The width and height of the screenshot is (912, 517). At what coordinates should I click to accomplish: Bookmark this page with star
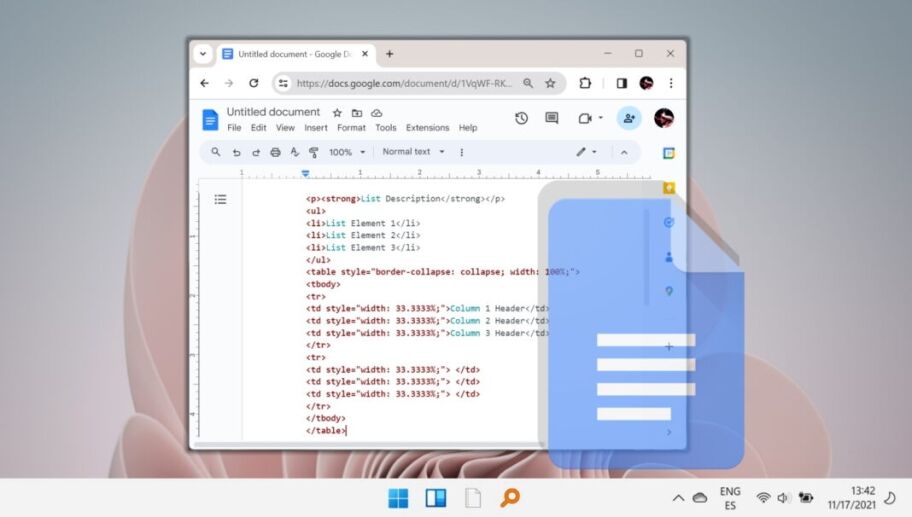[x=550, y=83]
